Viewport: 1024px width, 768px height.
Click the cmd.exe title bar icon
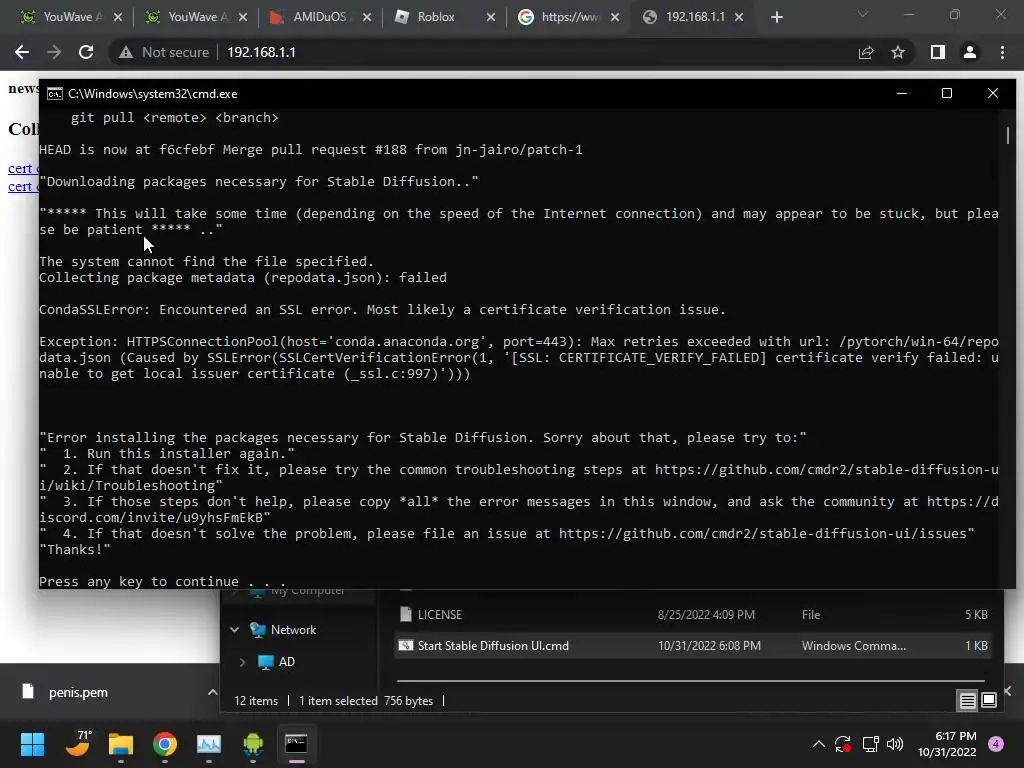pos(55,94)
